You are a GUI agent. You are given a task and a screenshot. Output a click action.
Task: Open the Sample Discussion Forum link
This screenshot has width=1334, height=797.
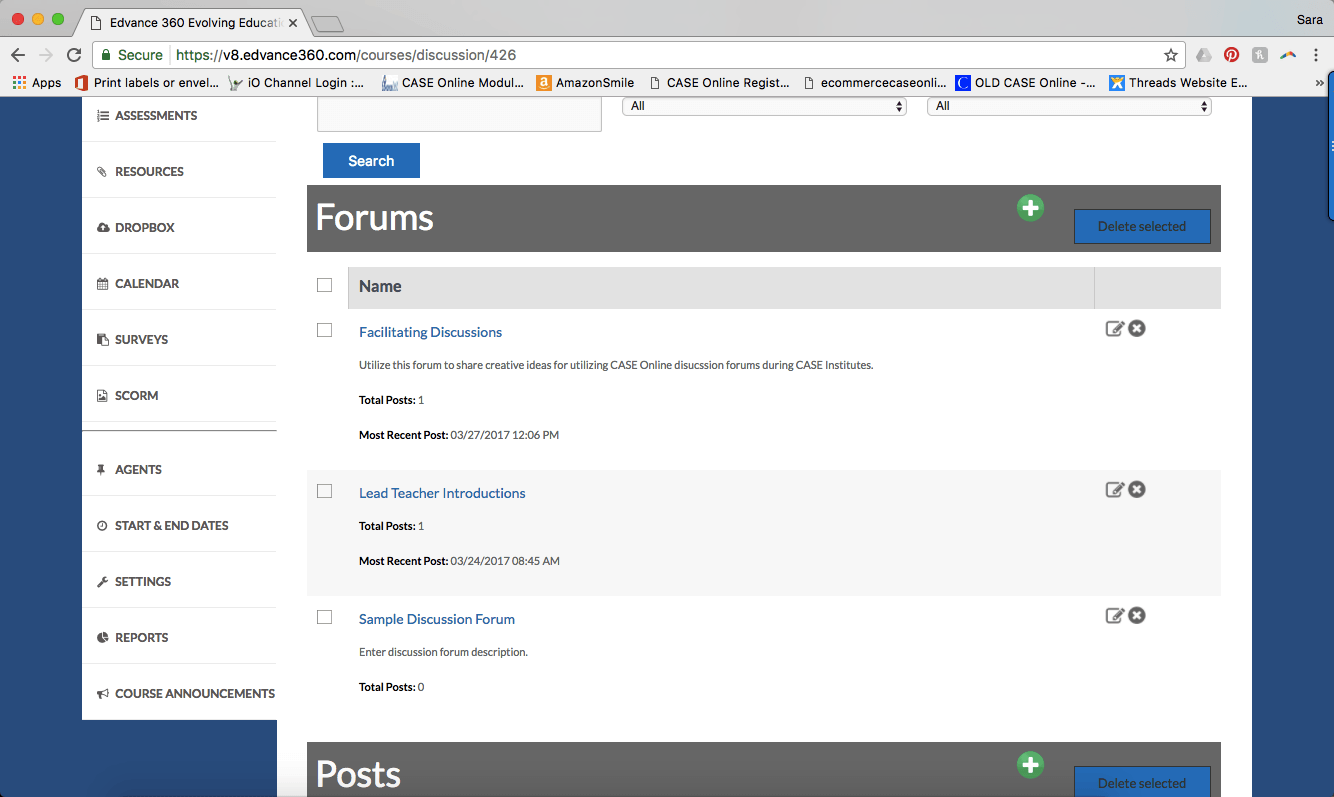(x=437, y=619)
